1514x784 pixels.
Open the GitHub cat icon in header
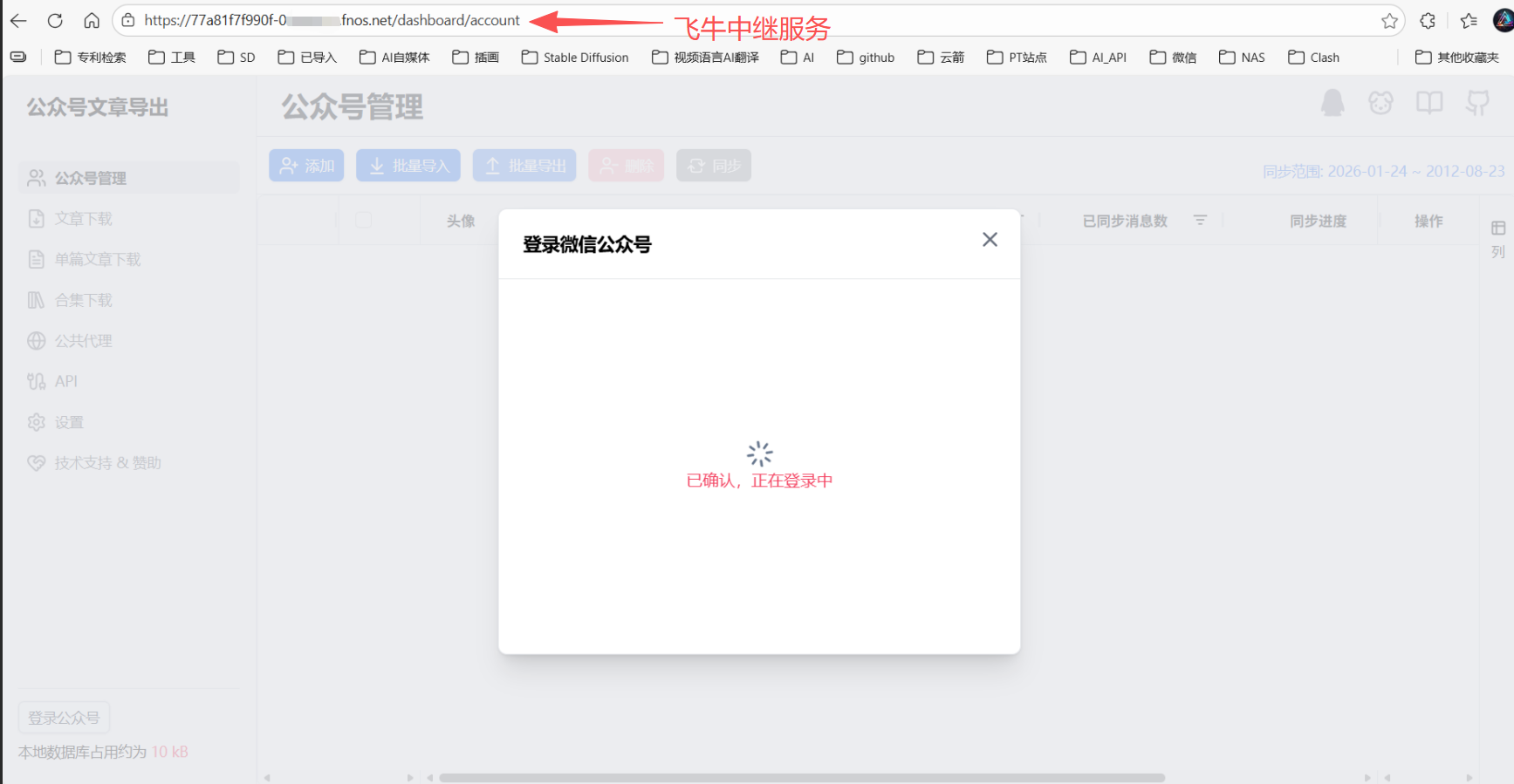(1477, 103)
